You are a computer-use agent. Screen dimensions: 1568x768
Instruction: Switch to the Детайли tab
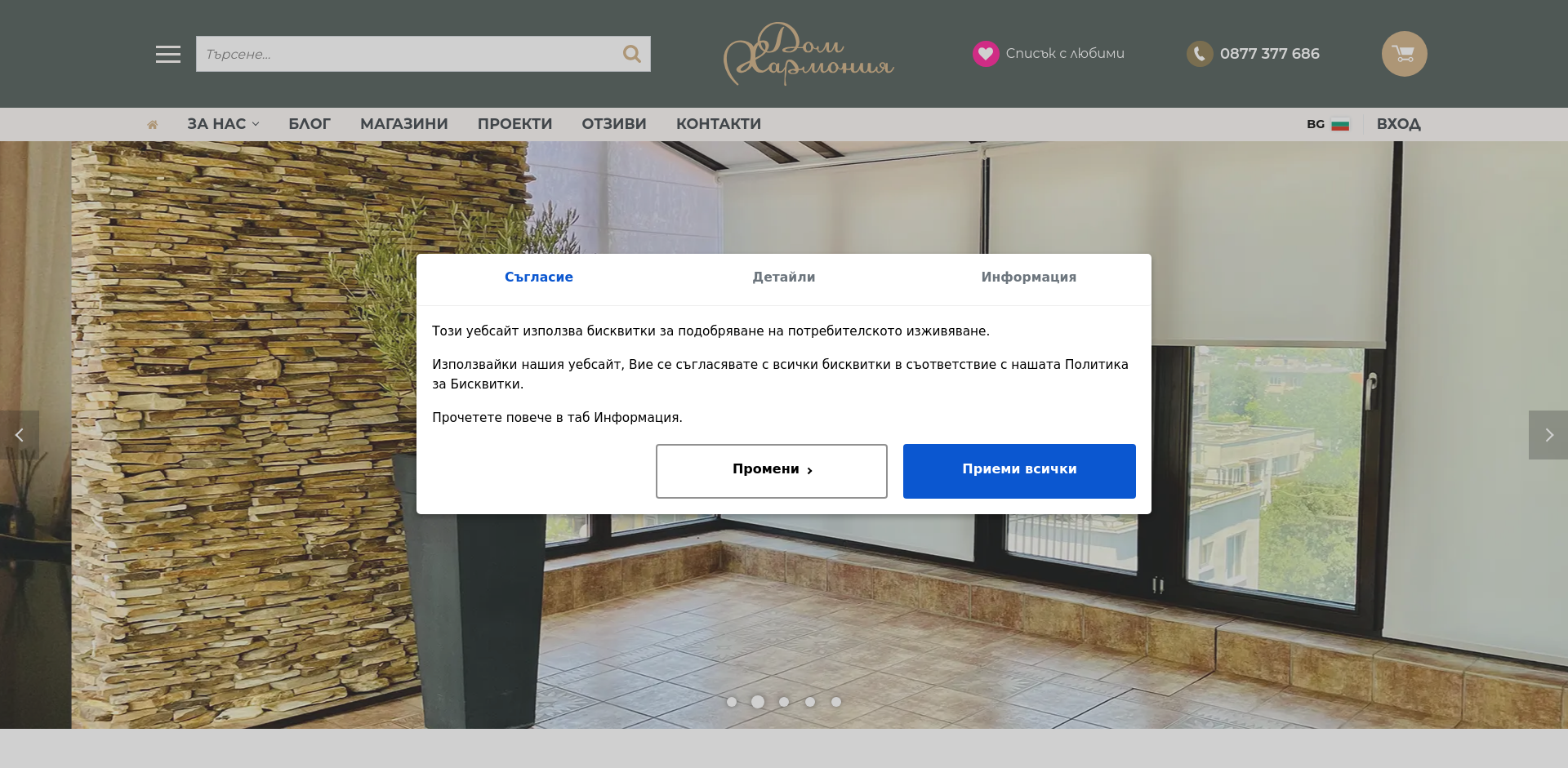click(784, 277)
